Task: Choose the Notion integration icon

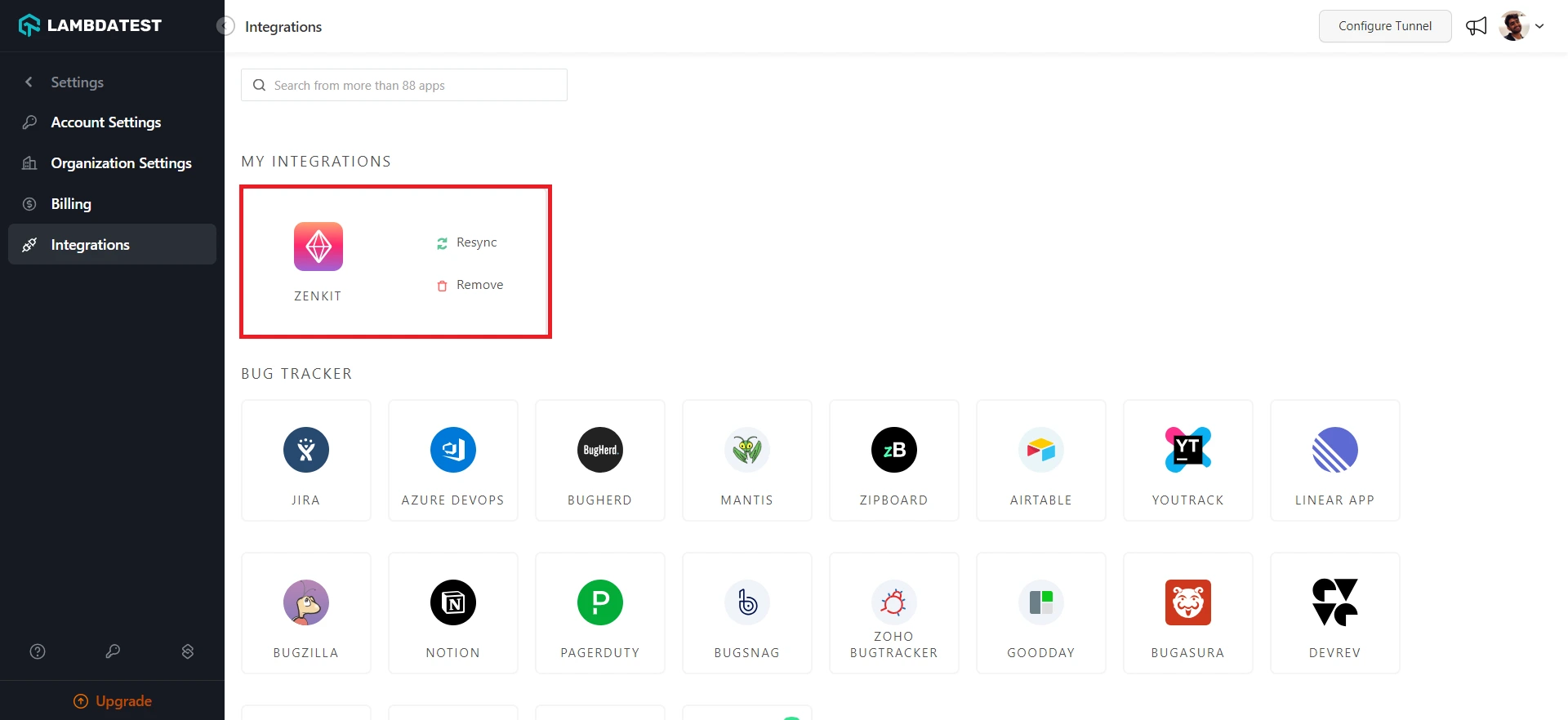Action: tap(453, 602)
